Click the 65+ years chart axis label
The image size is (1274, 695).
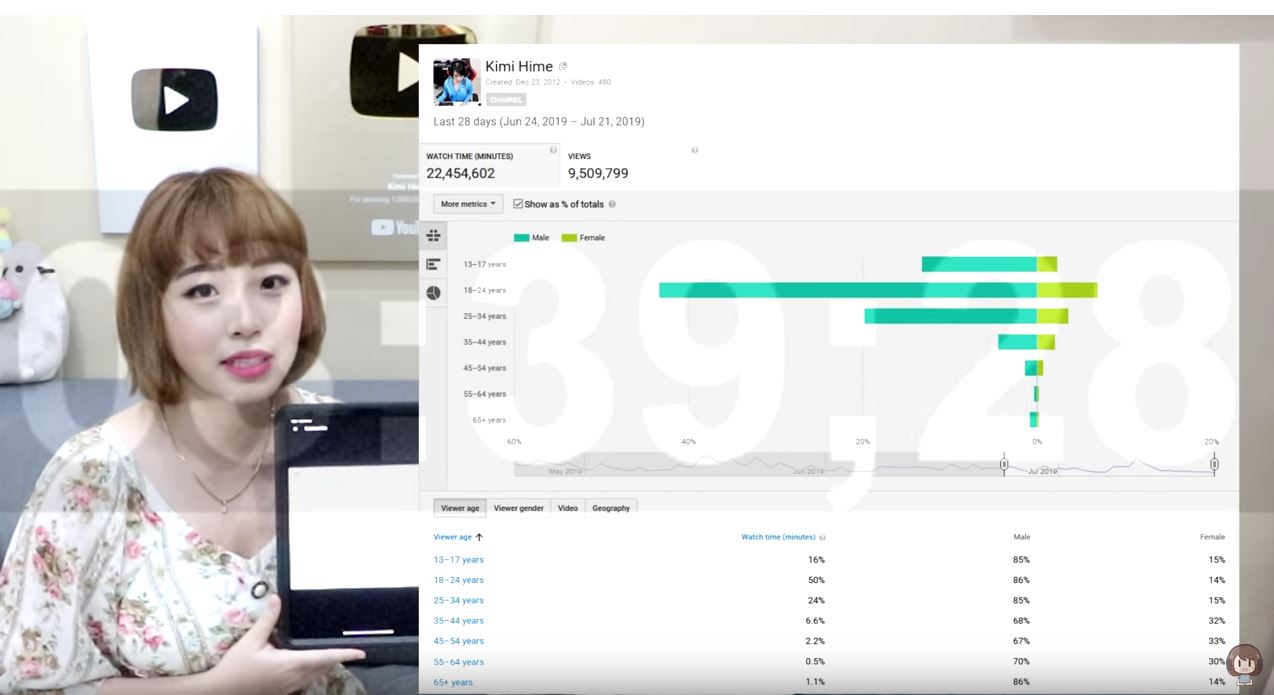[x=487, y=420]
